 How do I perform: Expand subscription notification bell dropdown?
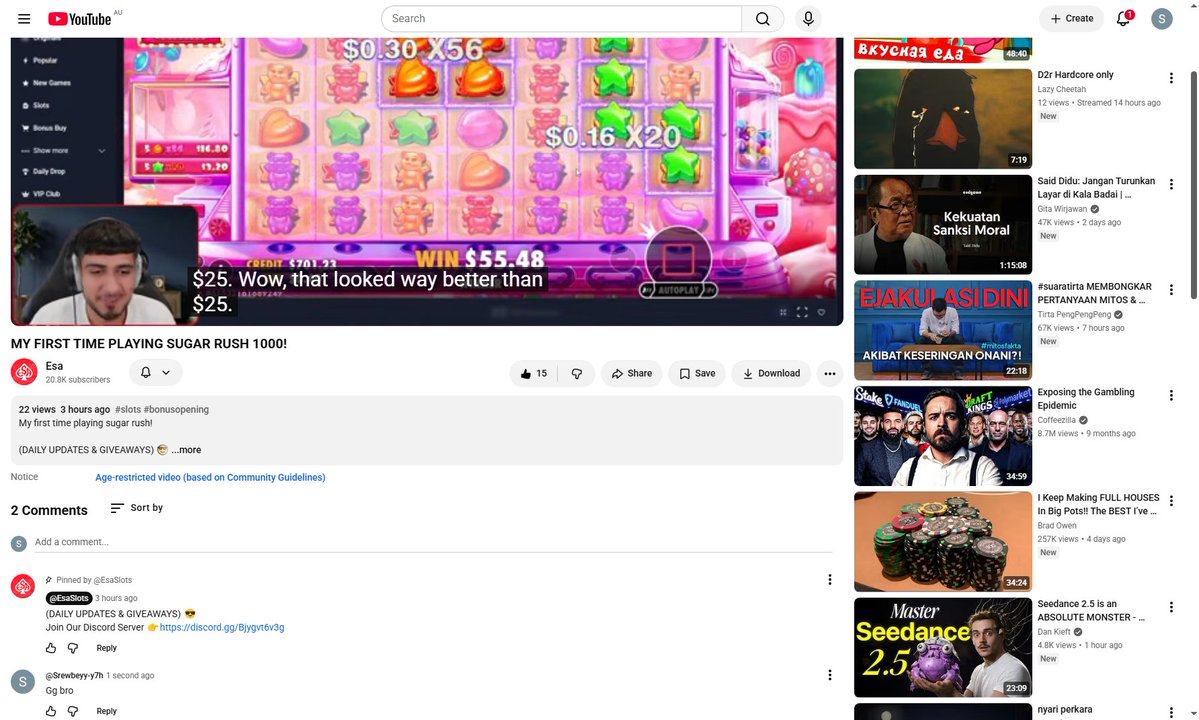pyautogui.click(x=155, y=372)
